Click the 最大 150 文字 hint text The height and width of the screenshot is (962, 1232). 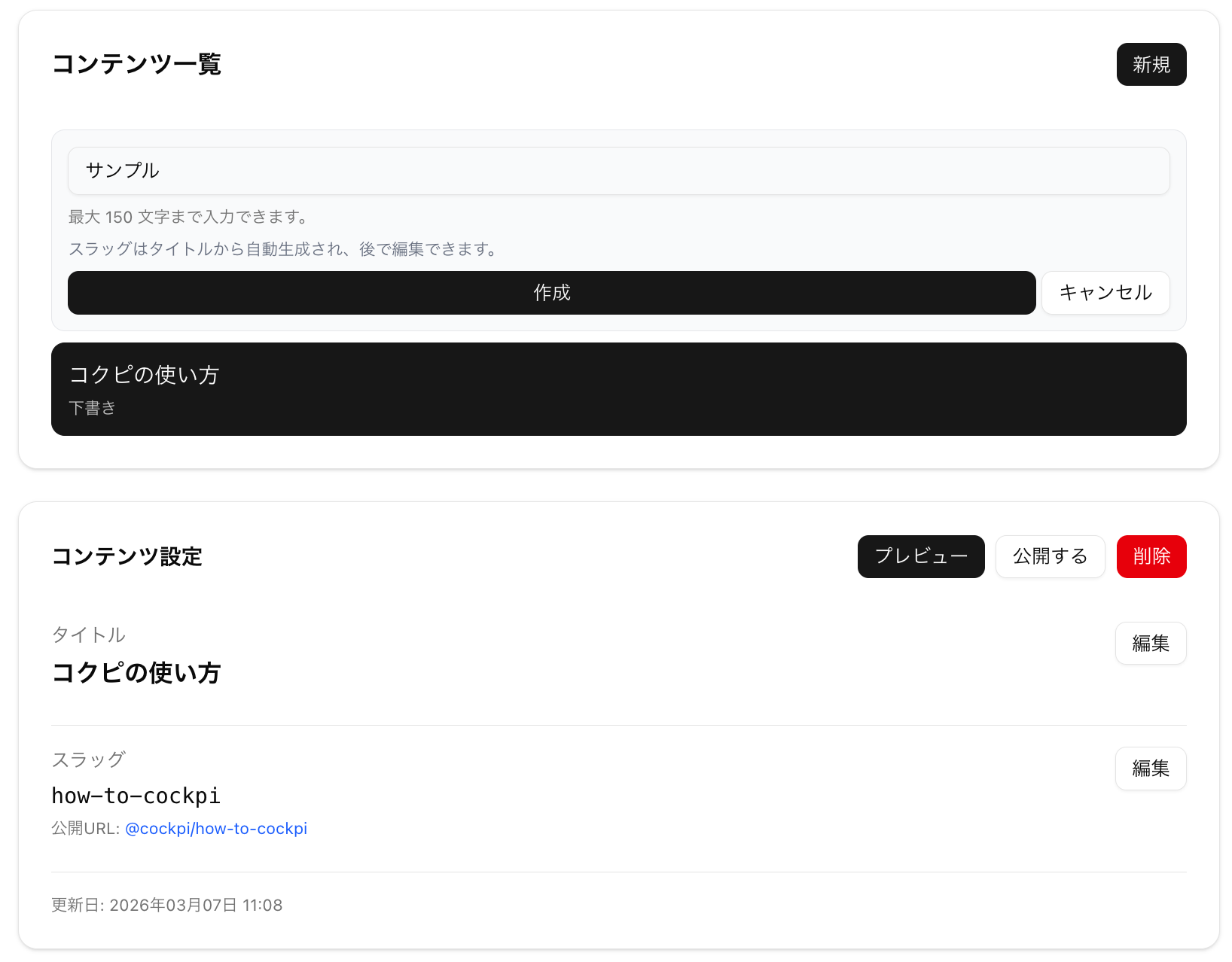tap(188, 218)
